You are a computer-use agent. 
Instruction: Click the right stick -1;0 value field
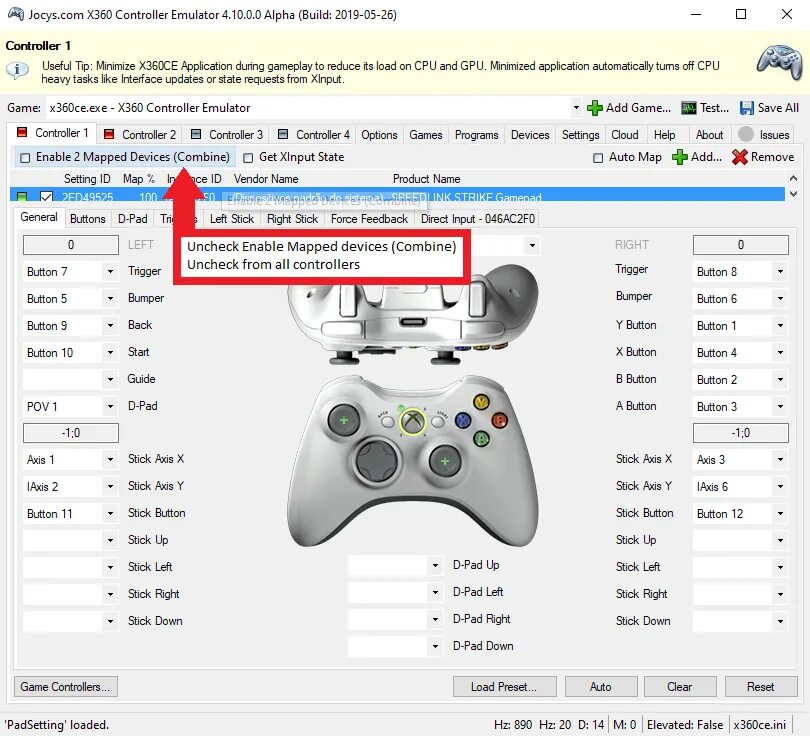(741, 433)
